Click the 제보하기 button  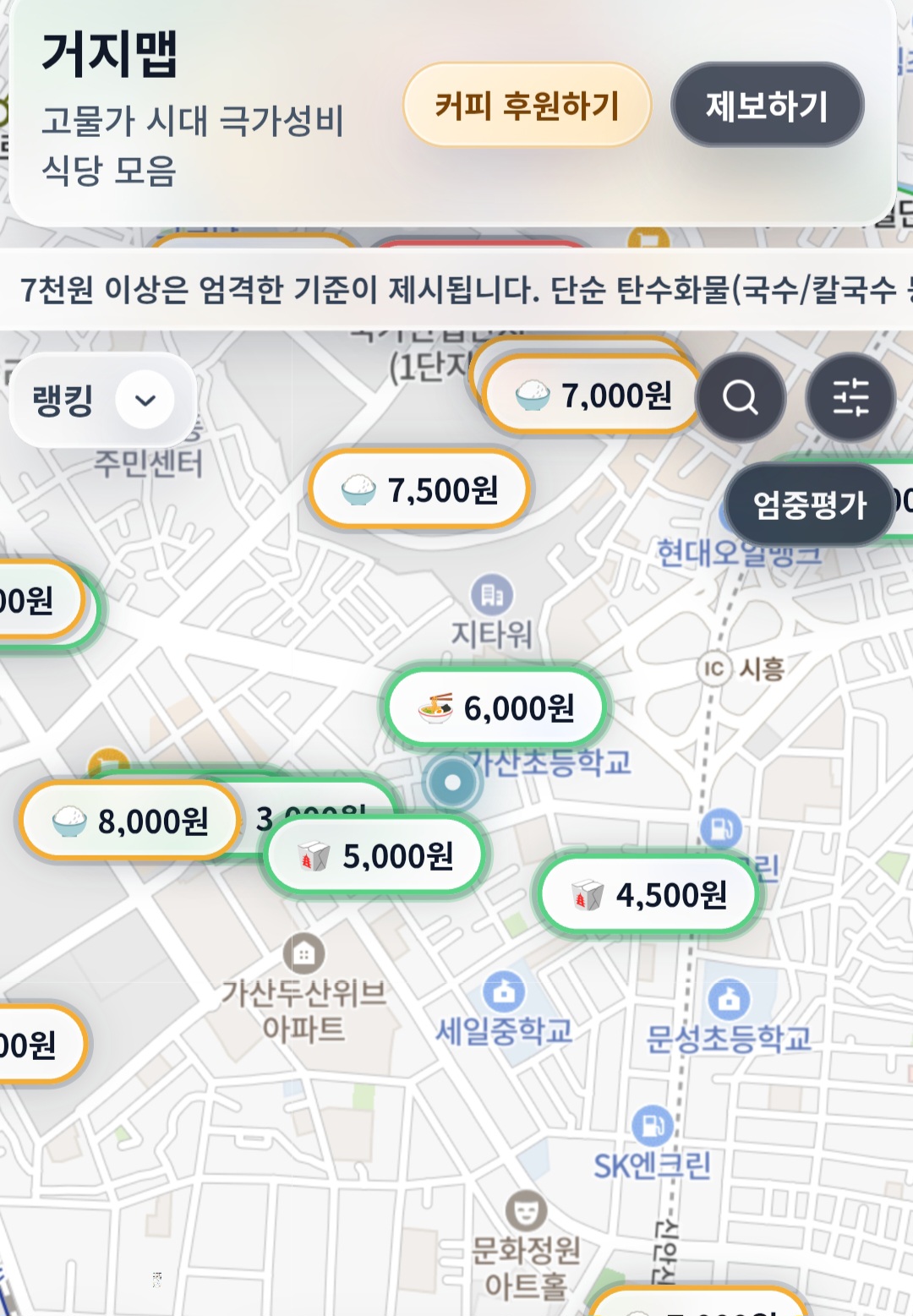[767, 105]
